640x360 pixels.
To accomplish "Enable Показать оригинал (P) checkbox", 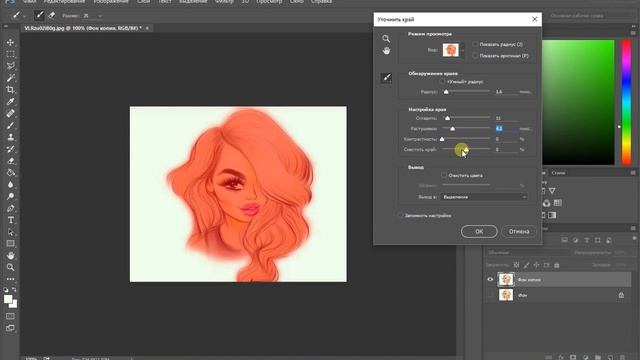I will (x=475, y=56).
